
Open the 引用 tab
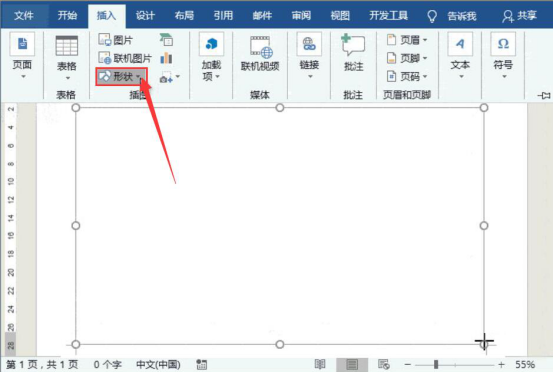(x=223, y=16)
